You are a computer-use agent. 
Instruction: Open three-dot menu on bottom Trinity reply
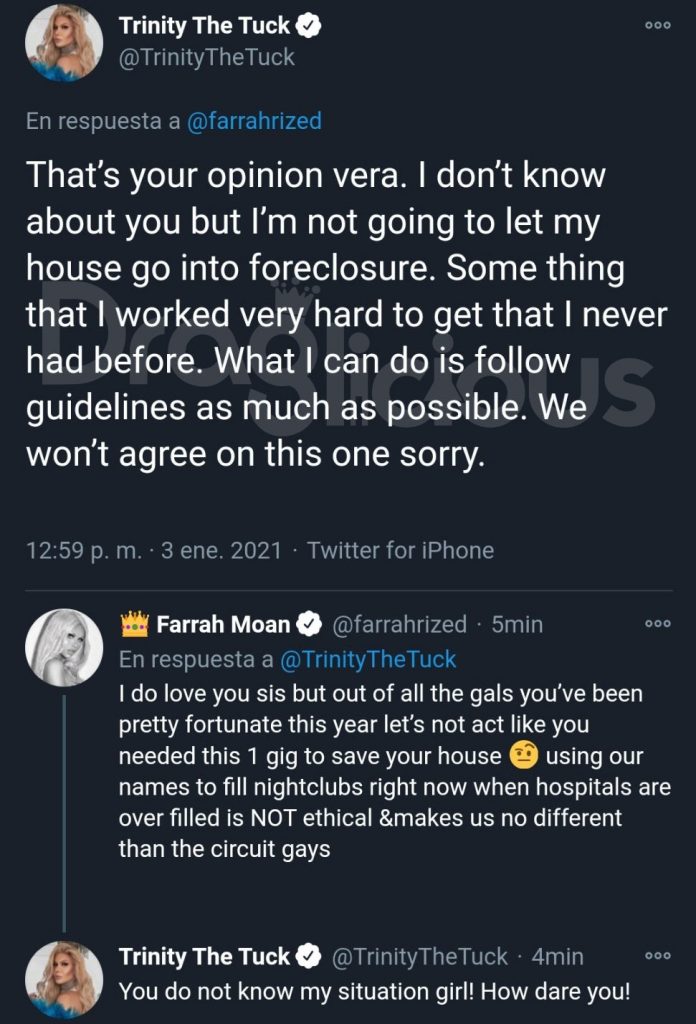point(657,955)
